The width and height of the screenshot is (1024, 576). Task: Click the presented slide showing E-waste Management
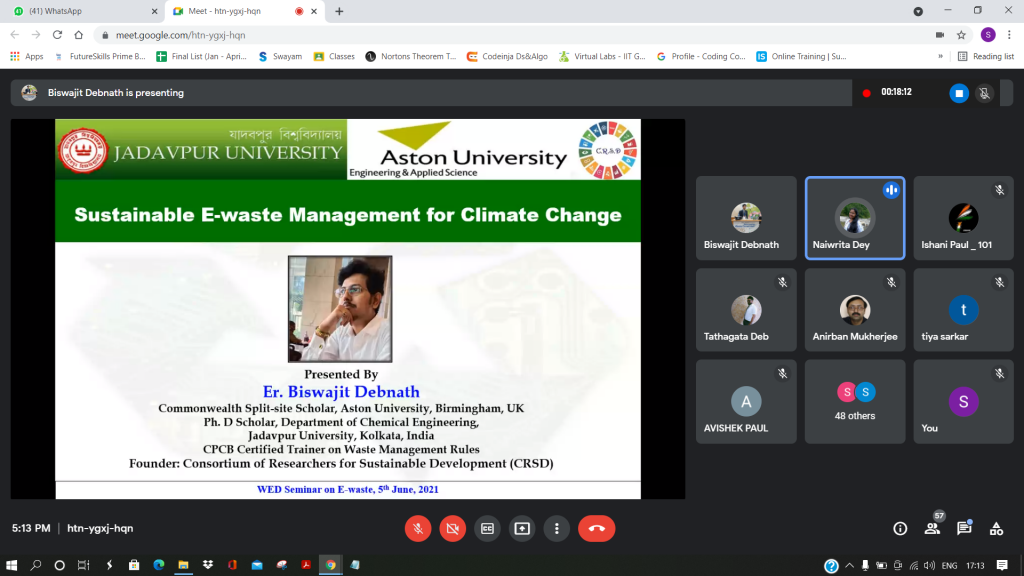348,309
